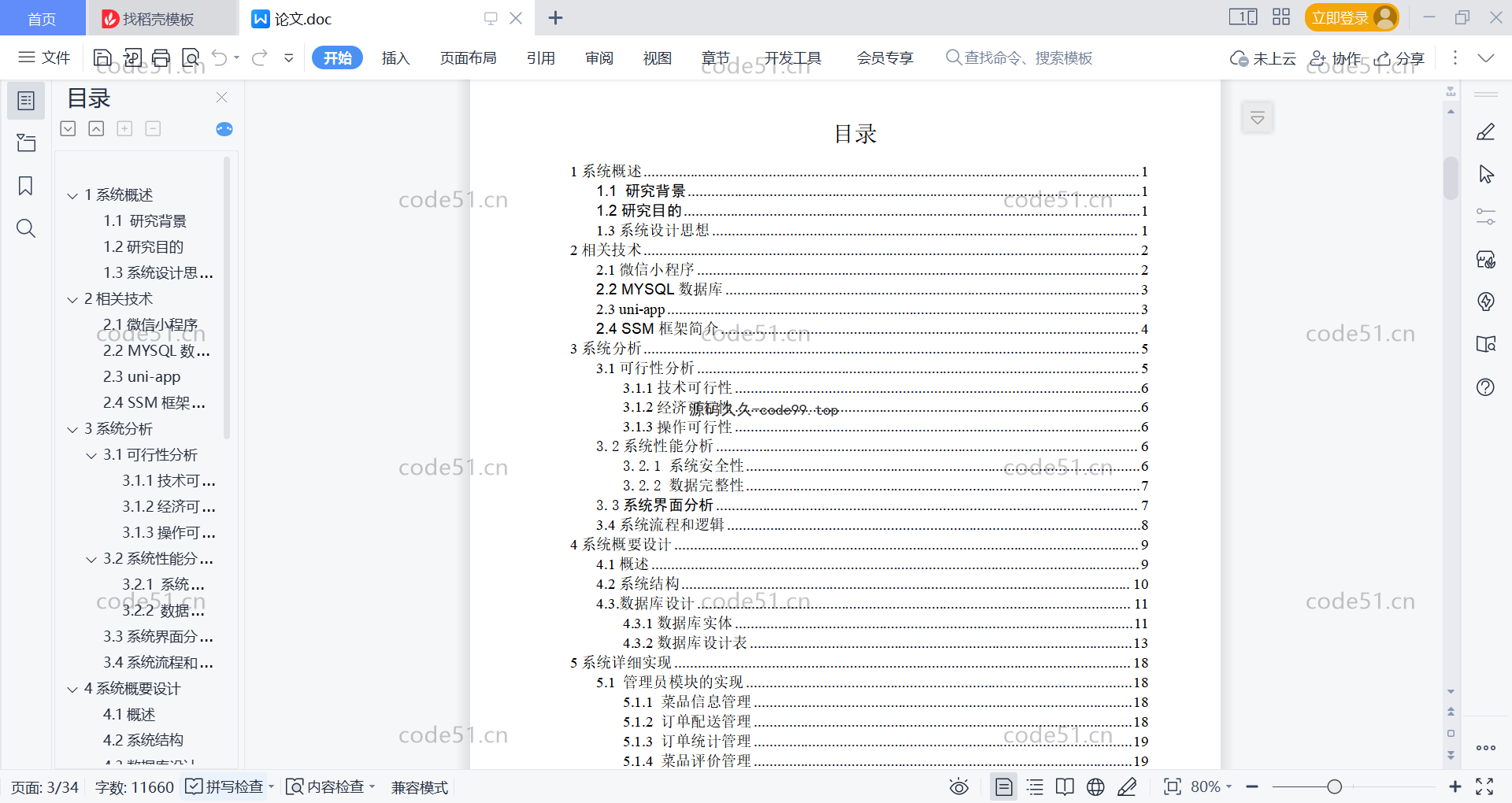Open the 首页 home tab
Viewport: 1512px width, 803px height.
42,18
